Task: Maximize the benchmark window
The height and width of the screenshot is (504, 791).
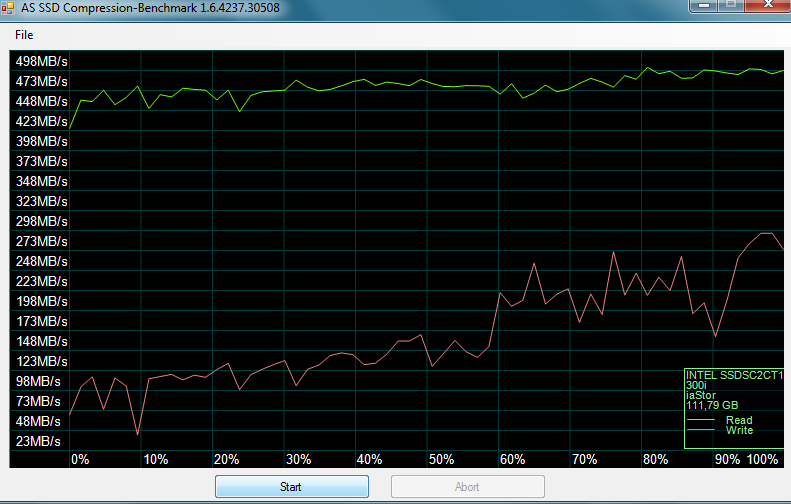Action: [731, 6]
